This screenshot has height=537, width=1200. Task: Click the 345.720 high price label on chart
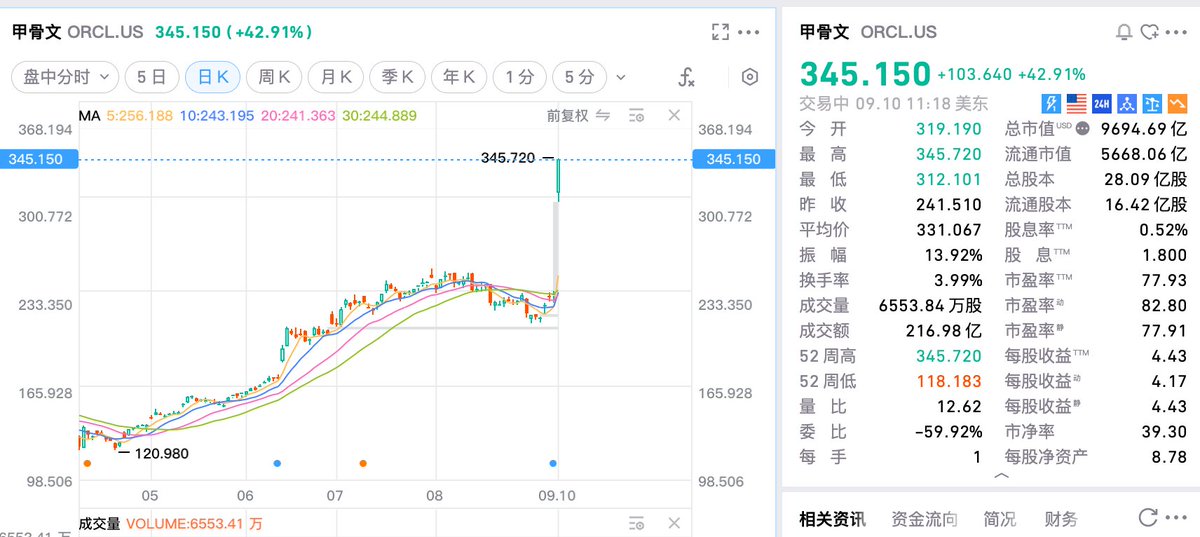pos(508,158)
